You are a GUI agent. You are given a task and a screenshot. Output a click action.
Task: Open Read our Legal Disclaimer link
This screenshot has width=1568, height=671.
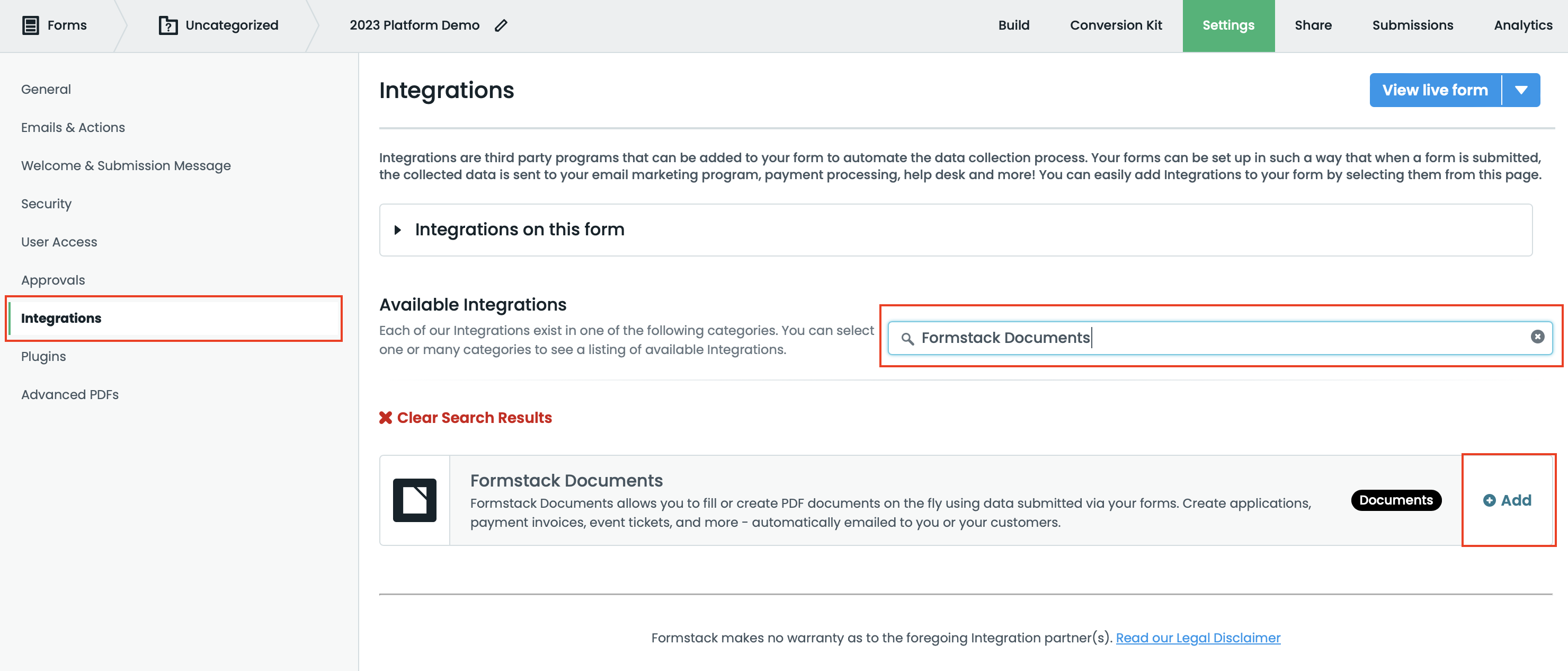[x=1197, y=638]
